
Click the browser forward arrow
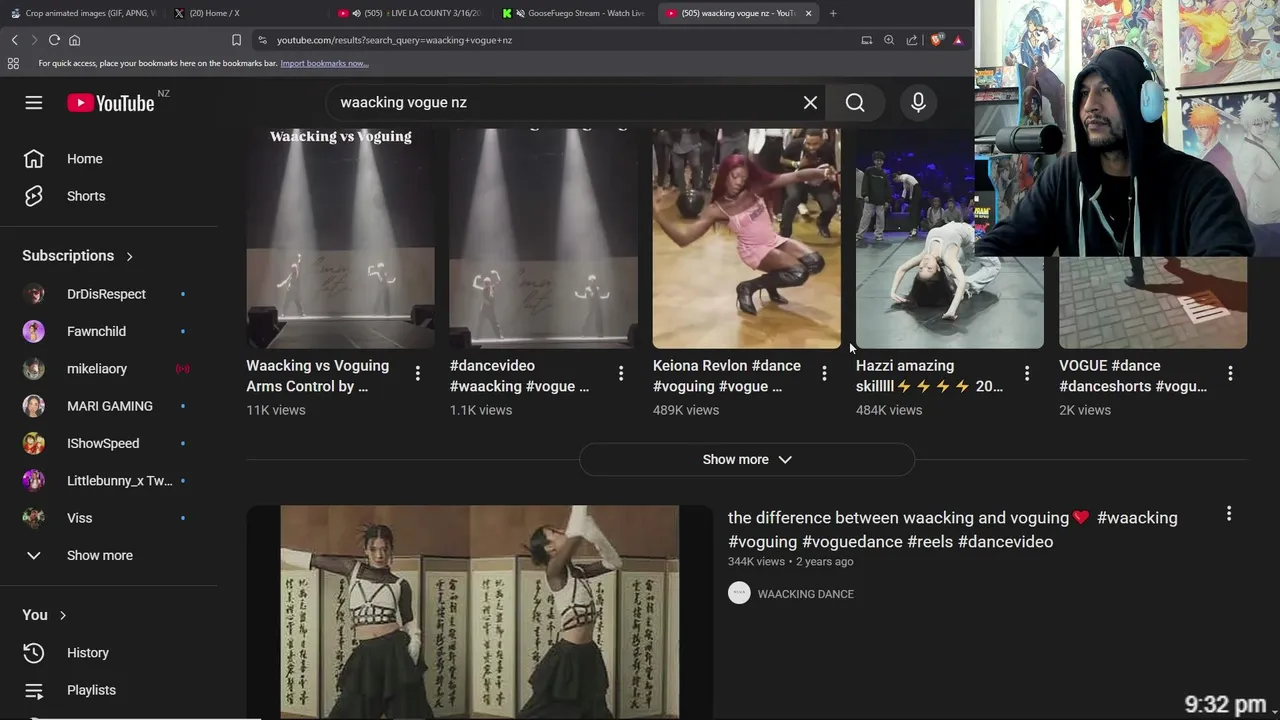coord(33,40)
